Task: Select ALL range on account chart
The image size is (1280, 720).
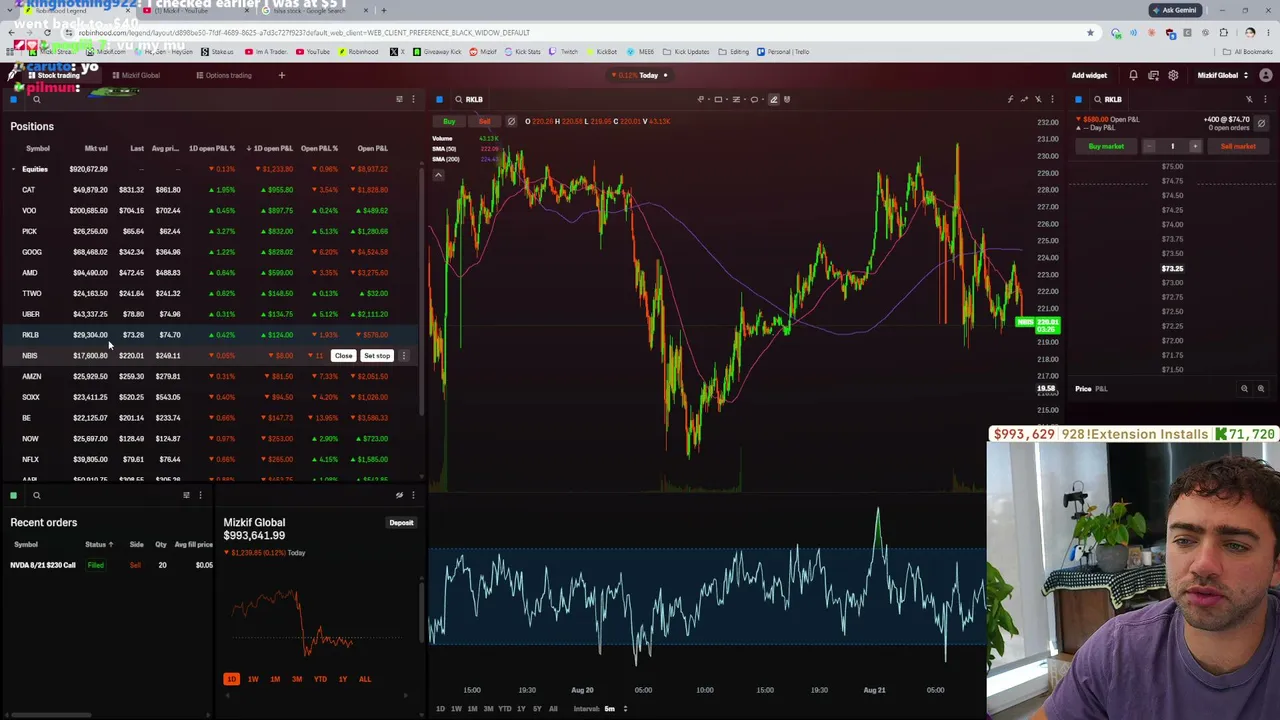Action: (x=365, y=679)
